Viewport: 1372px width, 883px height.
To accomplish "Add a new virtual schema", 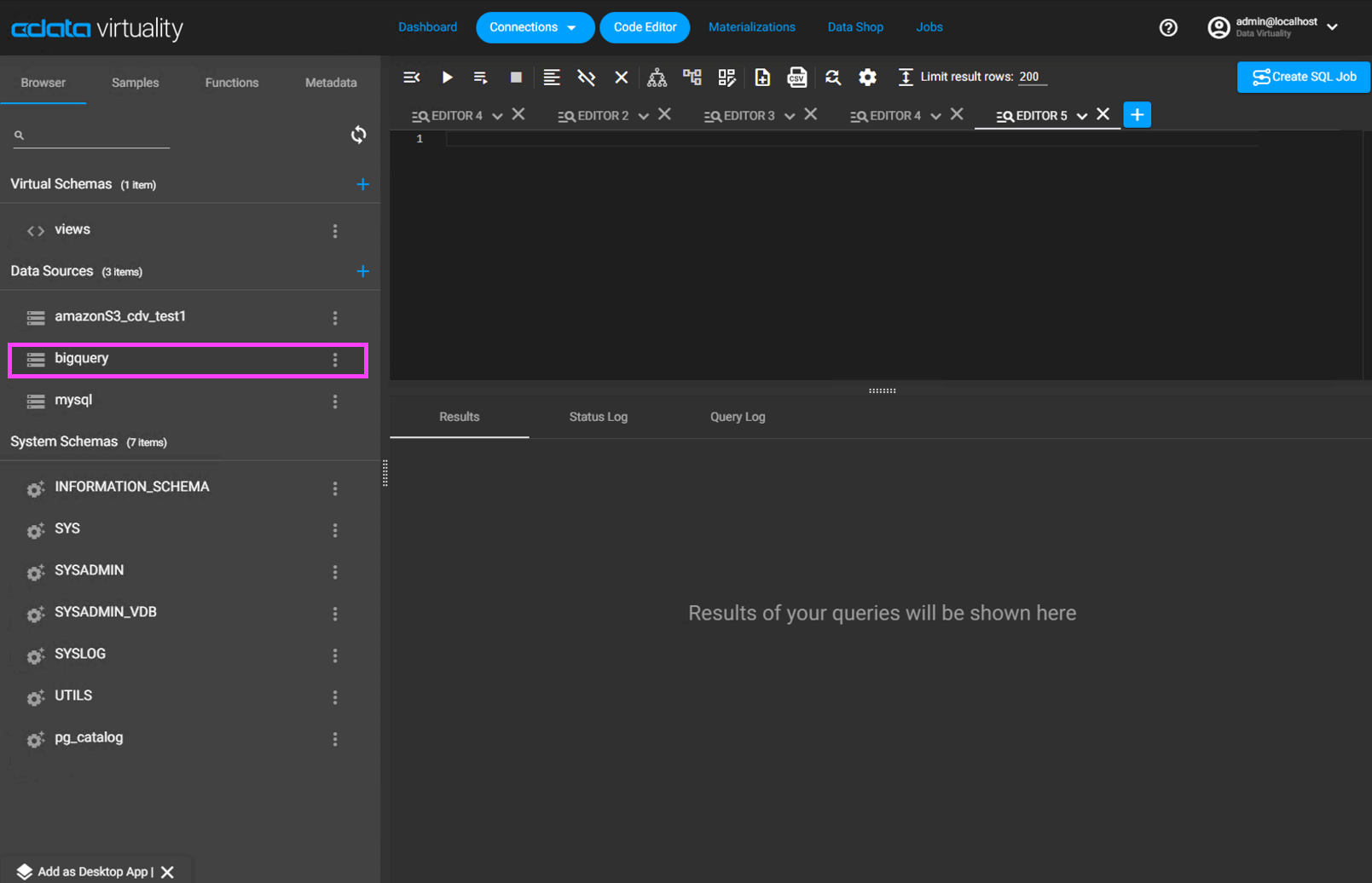I will click(x=362, y=184).
